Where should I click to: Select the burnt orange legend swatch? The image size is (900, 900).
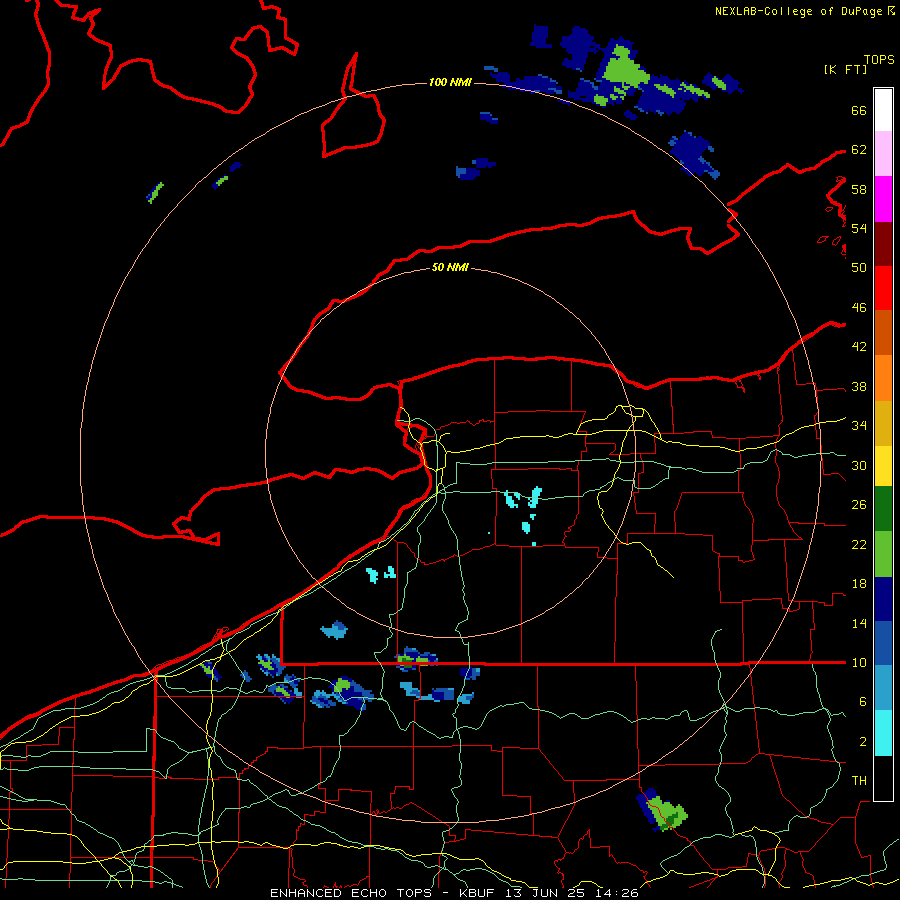(x=883, y=333)
